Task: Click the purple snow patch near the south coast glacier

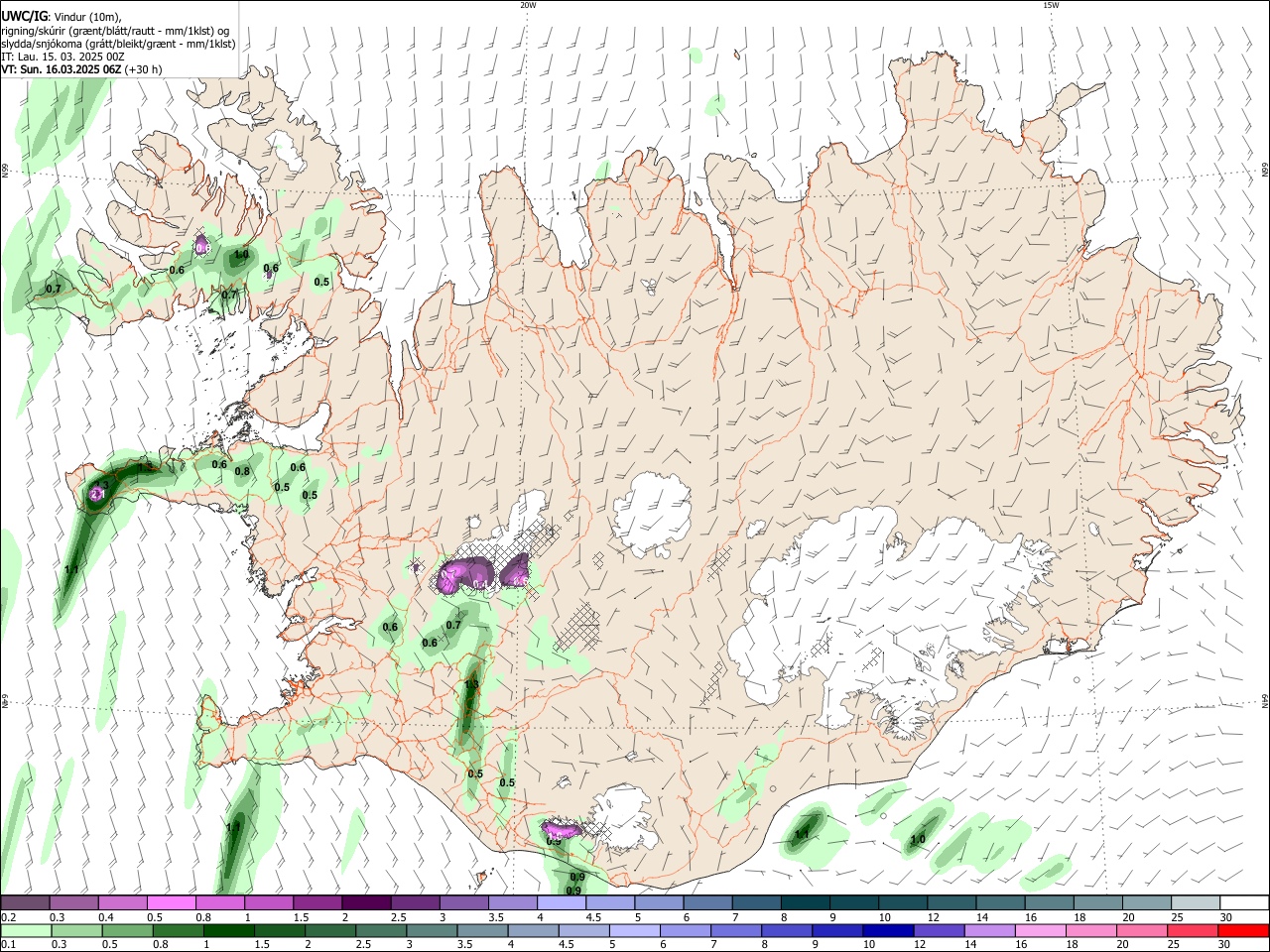Action: (561, 829)
